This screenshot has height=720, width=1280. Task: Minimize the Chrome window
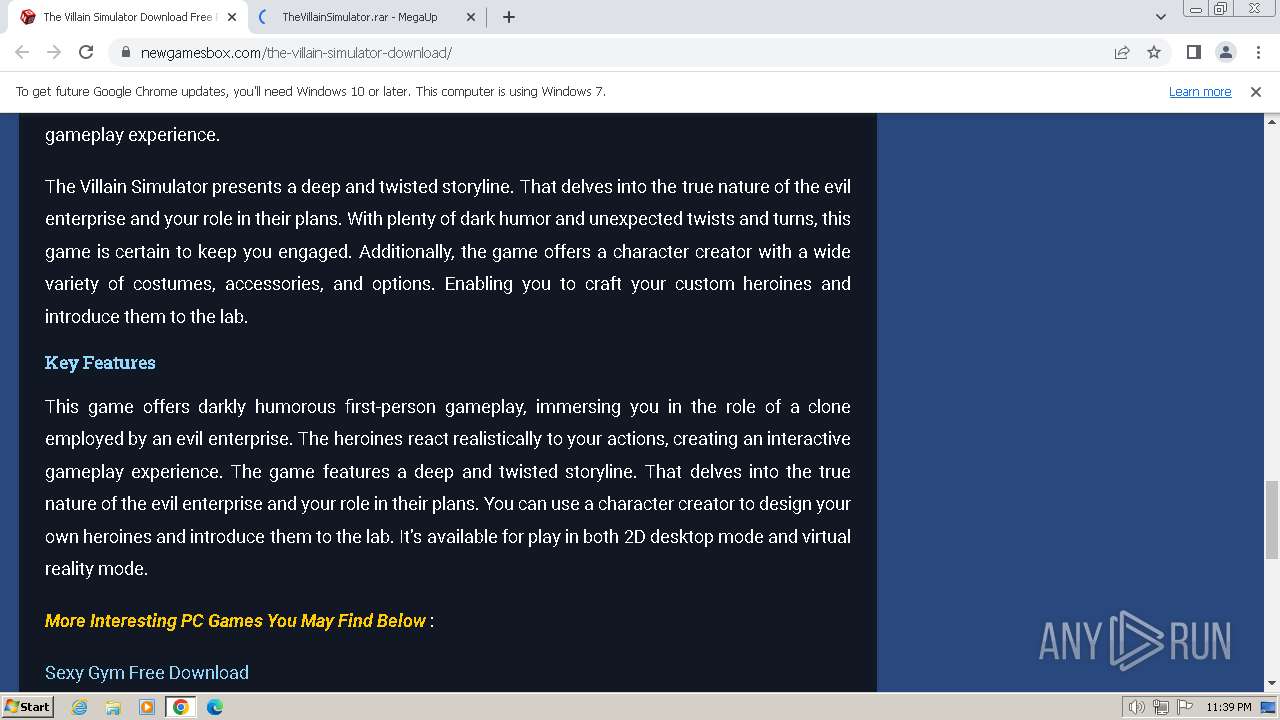pos(1196,9)
